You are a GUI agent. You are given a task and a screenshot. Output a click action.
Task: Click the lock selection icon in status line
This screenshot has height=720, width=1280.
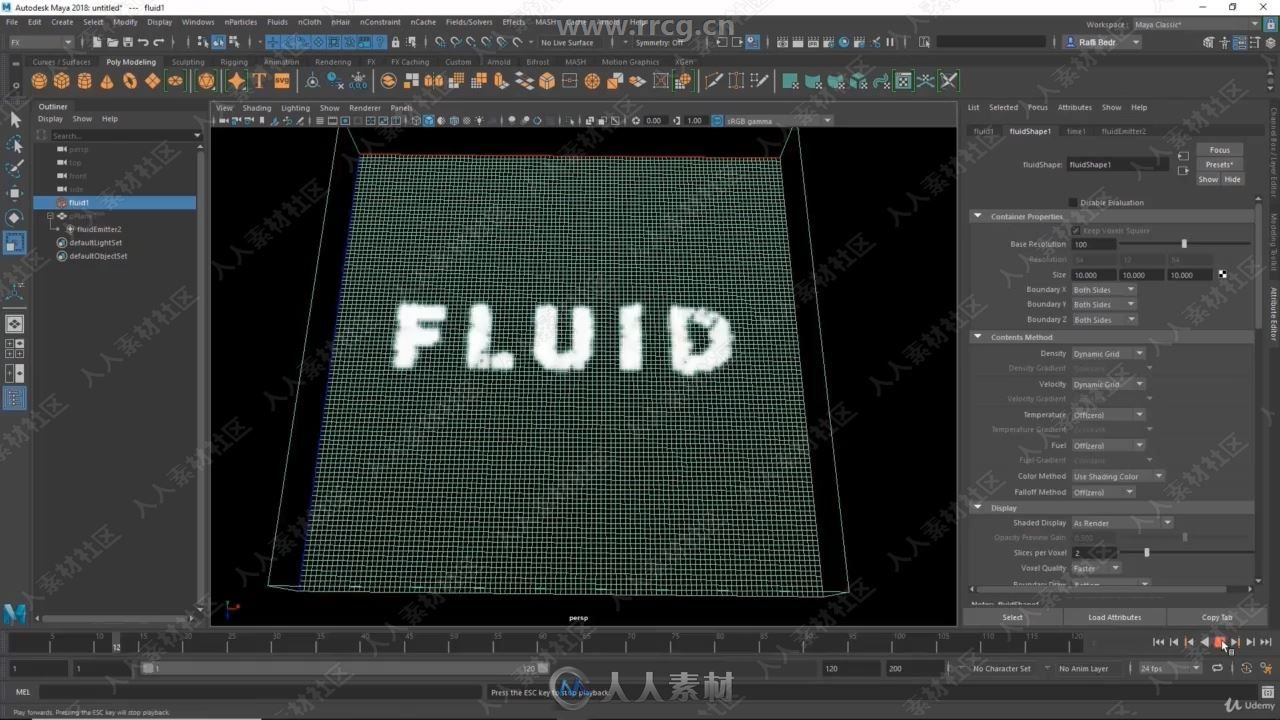(396, 42)
